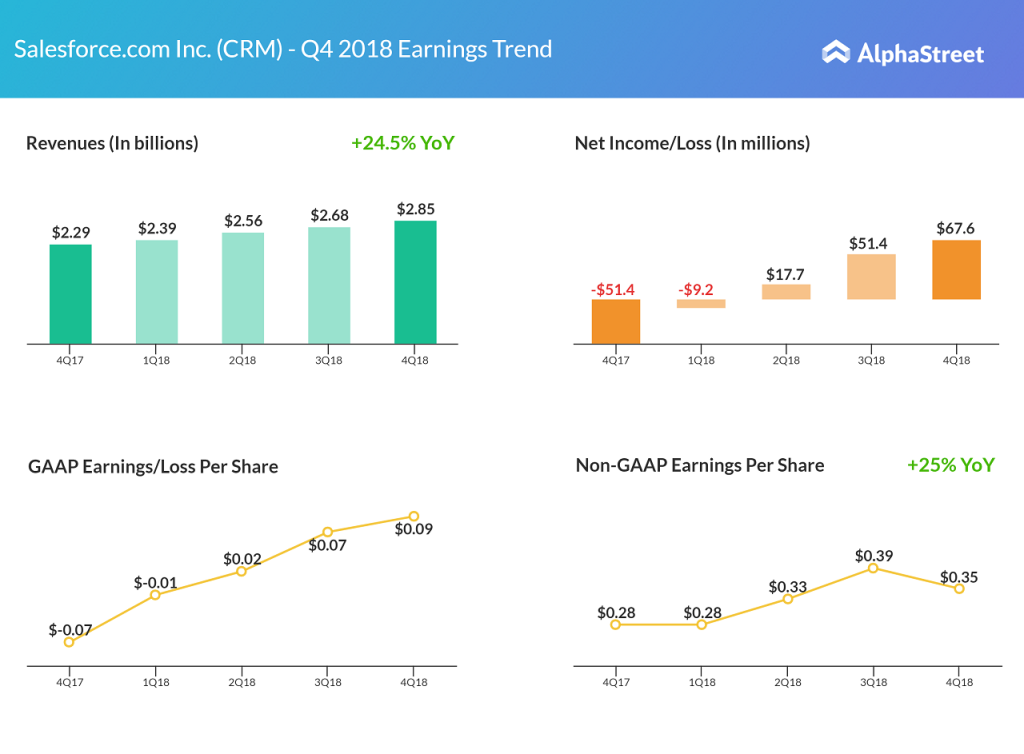This screenshot has height=754, width=1024.
Task: Click the 1Q18 axis label under revenues
Action: pos(155,363)
